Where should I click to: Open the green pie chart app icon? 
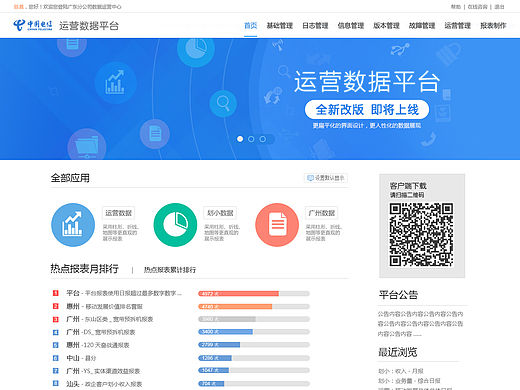(175, 225)
